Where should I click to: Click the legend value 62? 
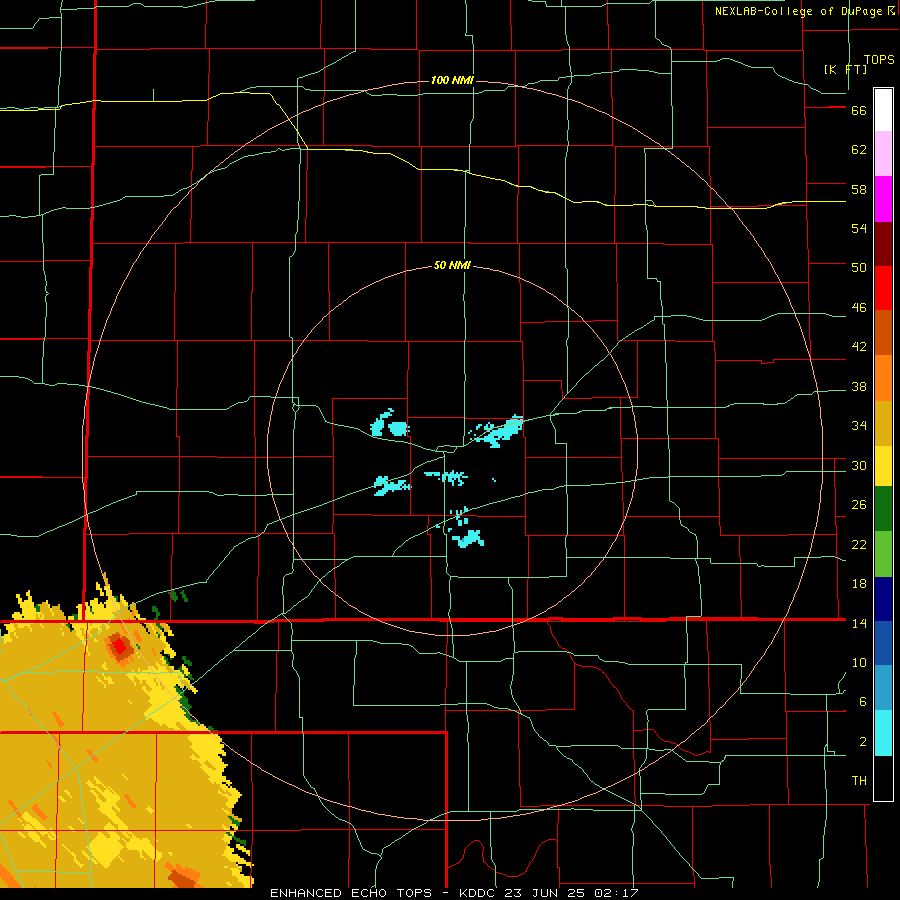tap(859, 150)
